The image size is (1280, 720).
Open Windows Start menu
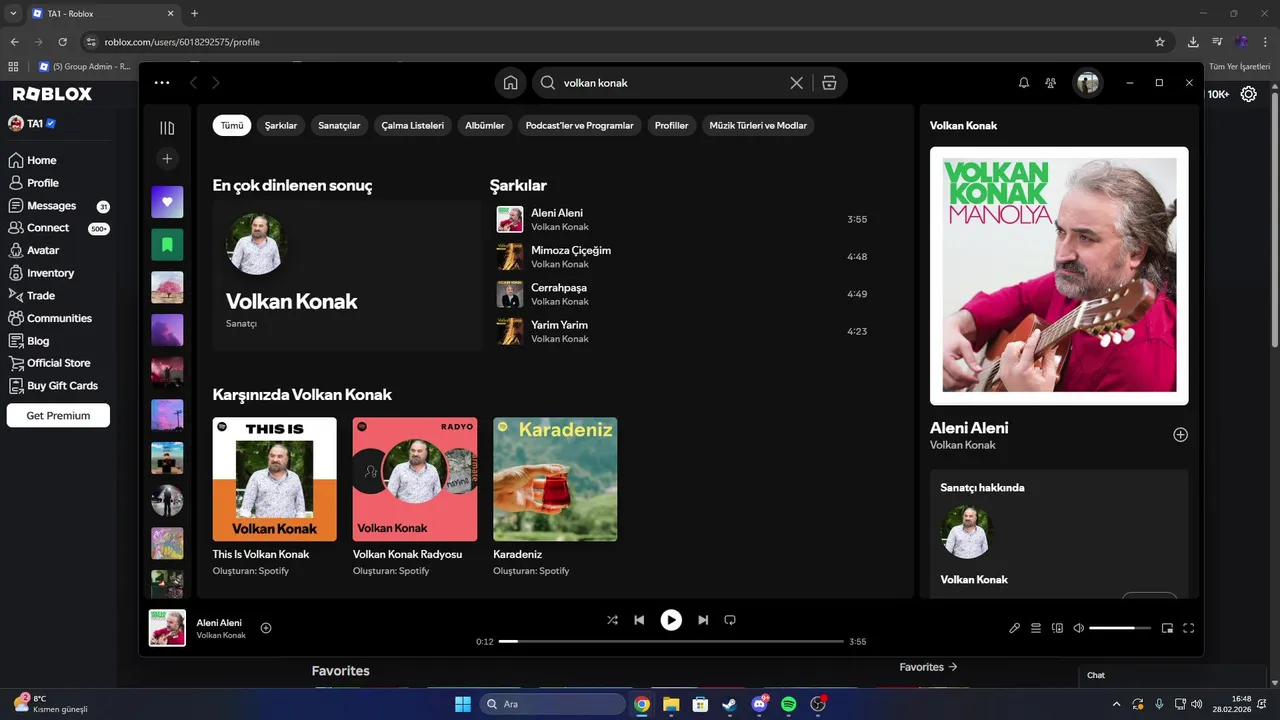click(463, 704)
